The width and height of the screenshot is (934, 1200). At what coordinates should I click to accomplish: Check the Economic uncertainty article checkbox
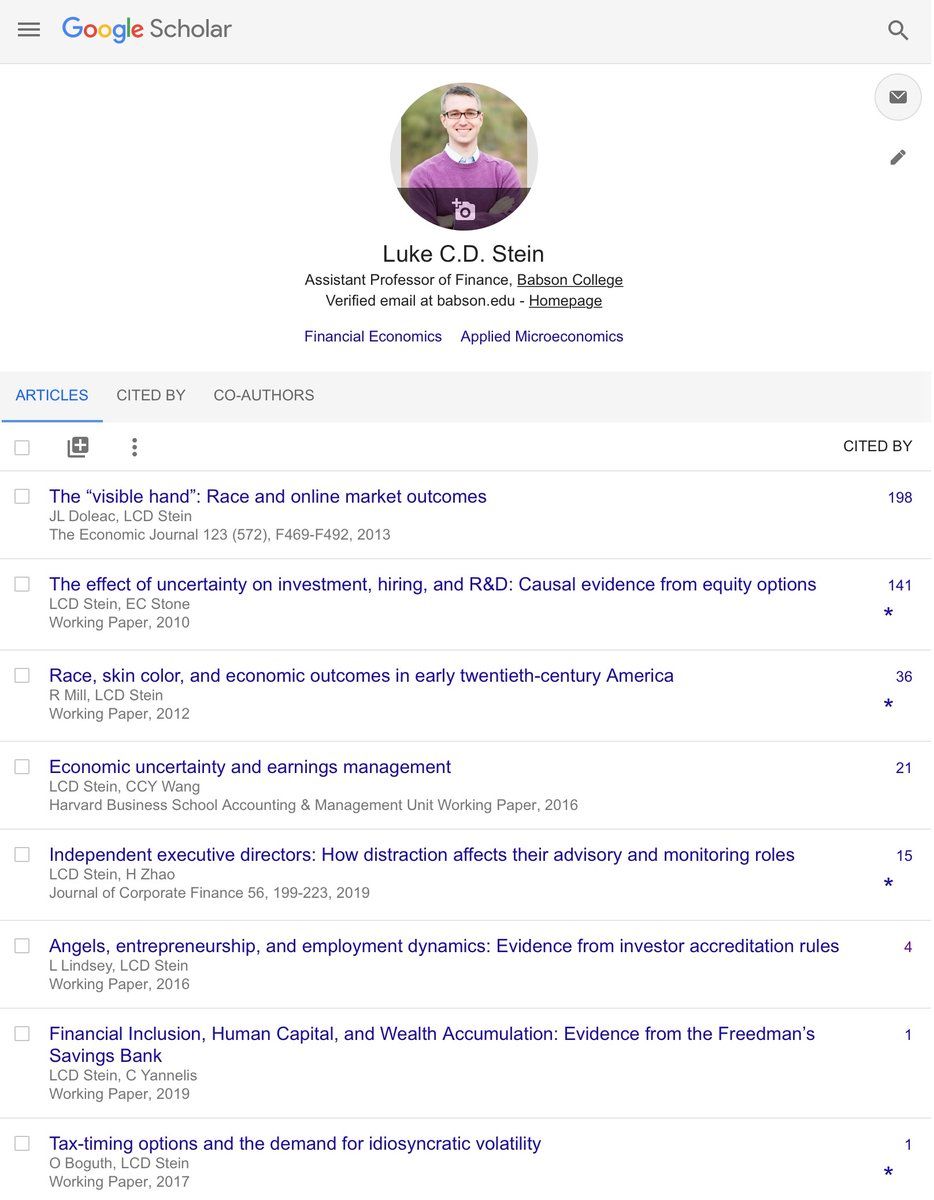[22, 767]
